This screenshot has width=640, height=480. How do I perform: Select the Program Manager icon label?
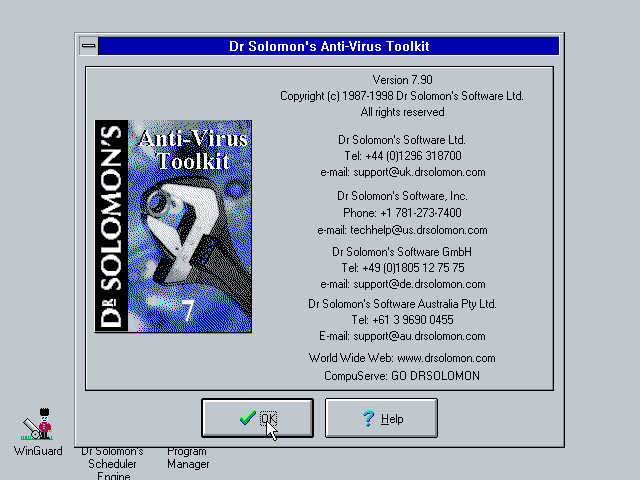click(188, 458)
